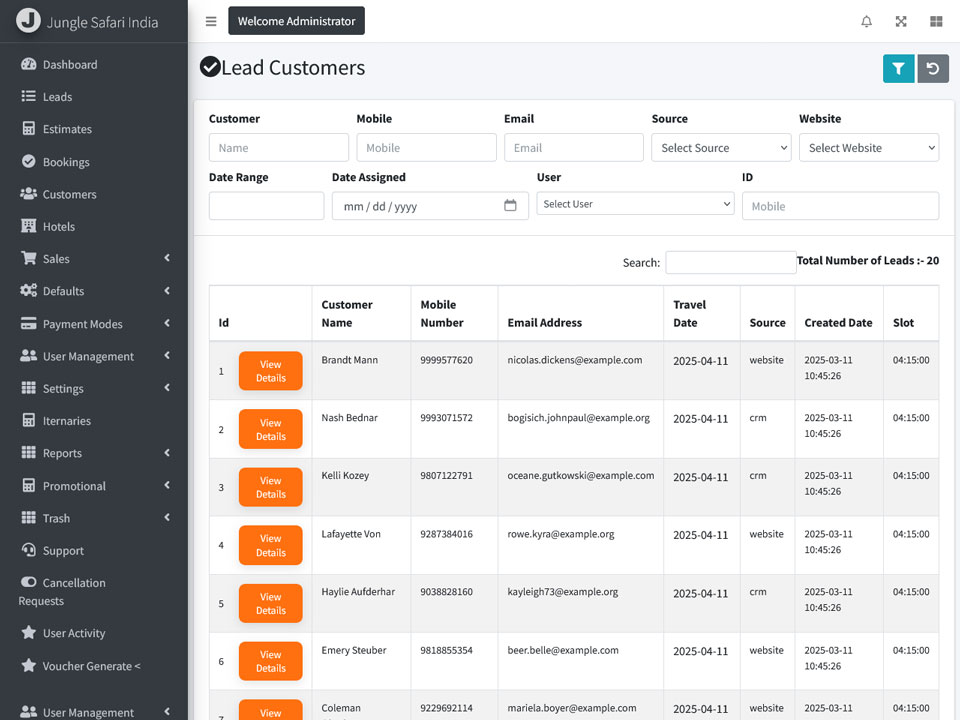Click the Support headset icon
This screenshot has height=720, width=960.
[x=28, y=550]
